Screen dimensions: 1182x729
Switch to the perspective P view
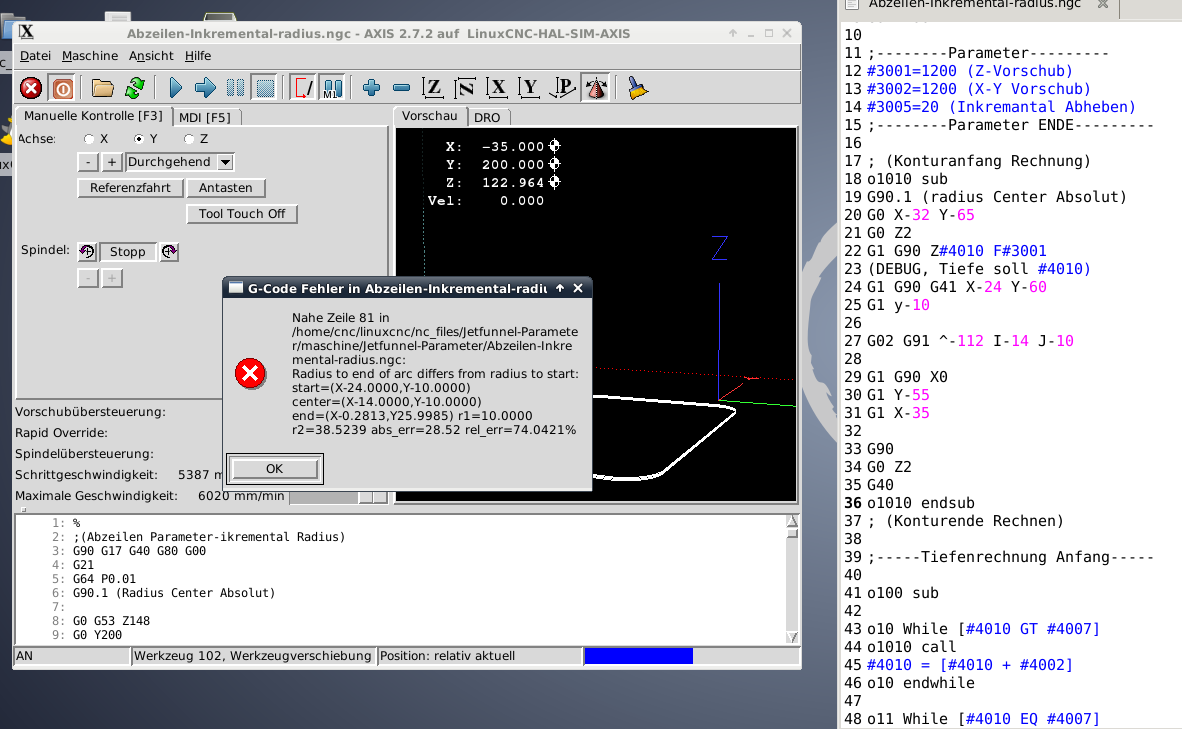click(562, 88)
